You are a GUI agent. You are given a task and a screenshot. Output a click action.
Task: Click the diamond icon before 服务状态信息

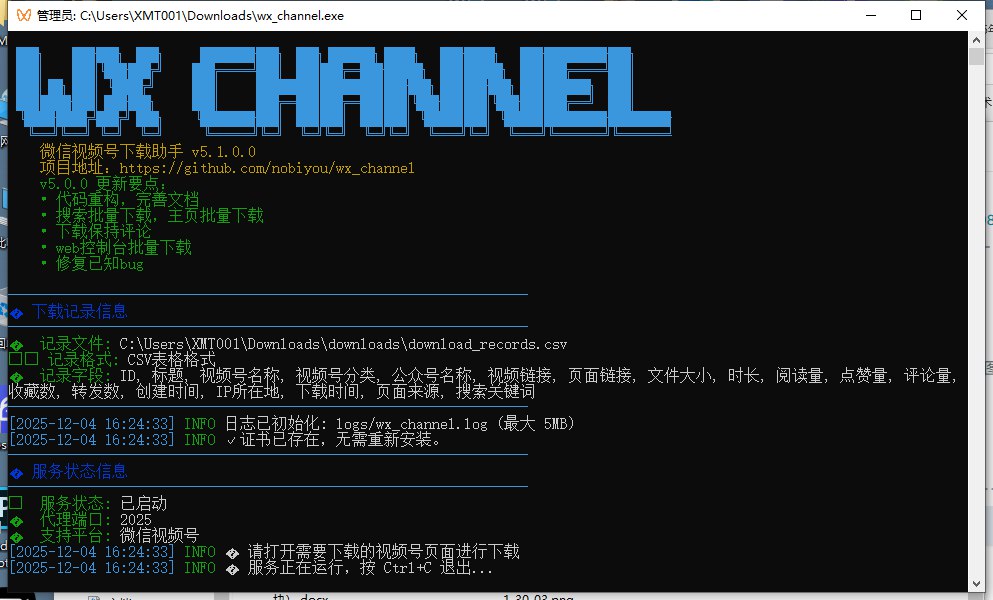(16, 472)
